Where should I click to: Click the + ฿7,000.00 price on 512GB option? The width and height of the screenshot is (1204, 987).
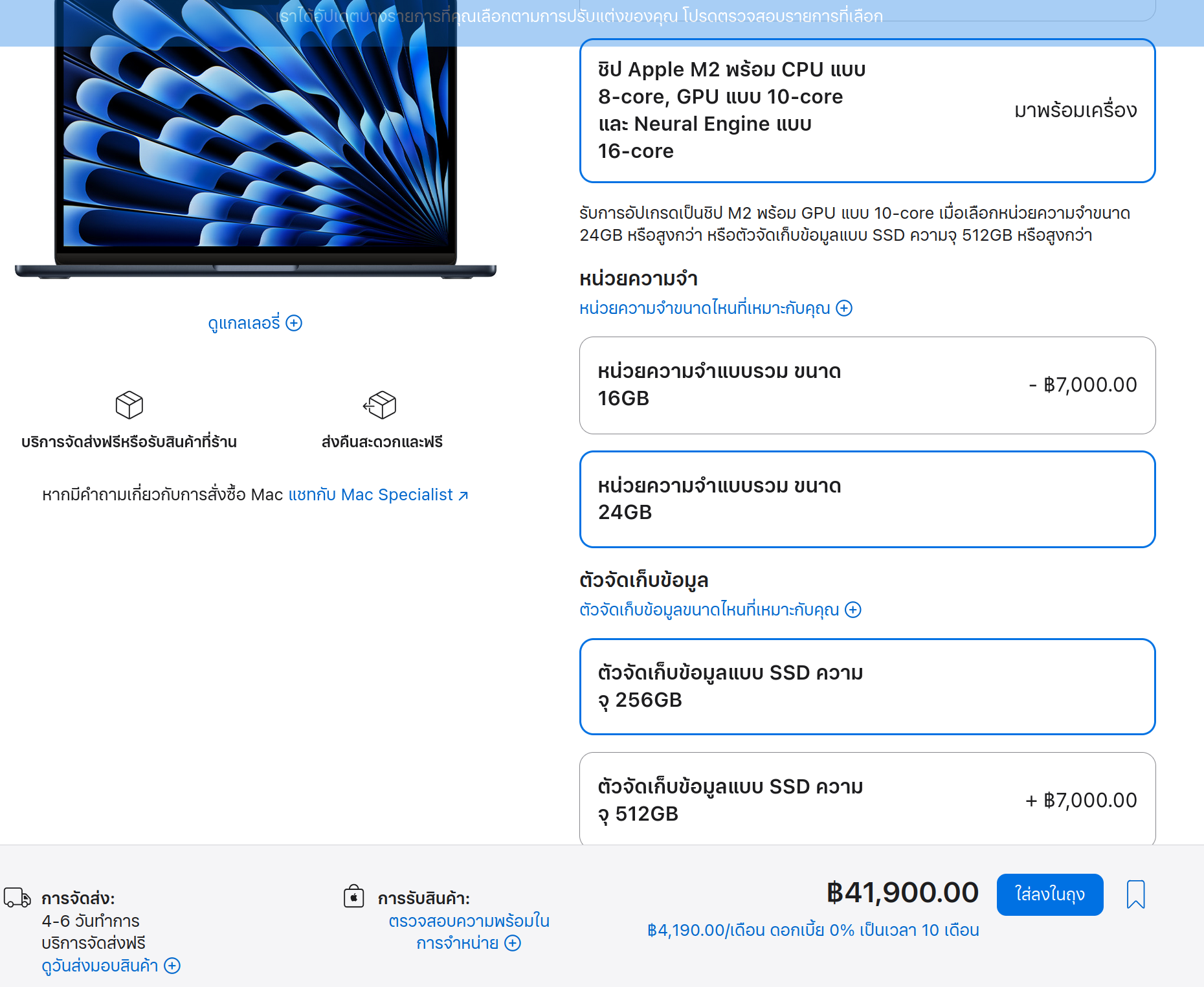1081,801
